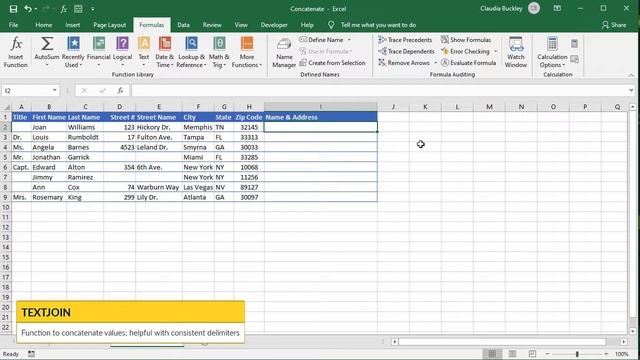Click fx icon in the title bar toolbar
Image resolution: width=640 pixels, height=360 pixels.
(64, 9)
